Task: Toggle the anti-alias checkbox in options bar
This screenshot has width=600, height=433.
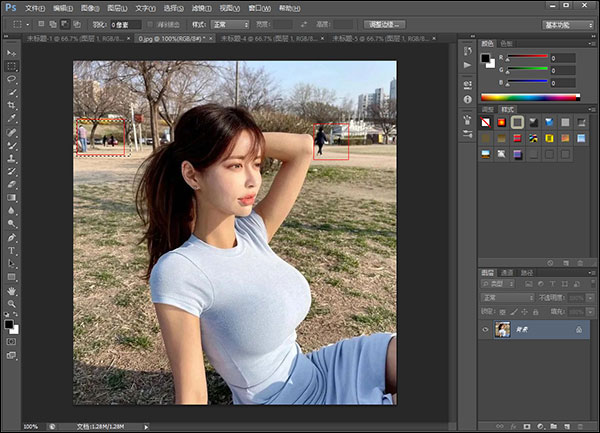Action: 151,23
